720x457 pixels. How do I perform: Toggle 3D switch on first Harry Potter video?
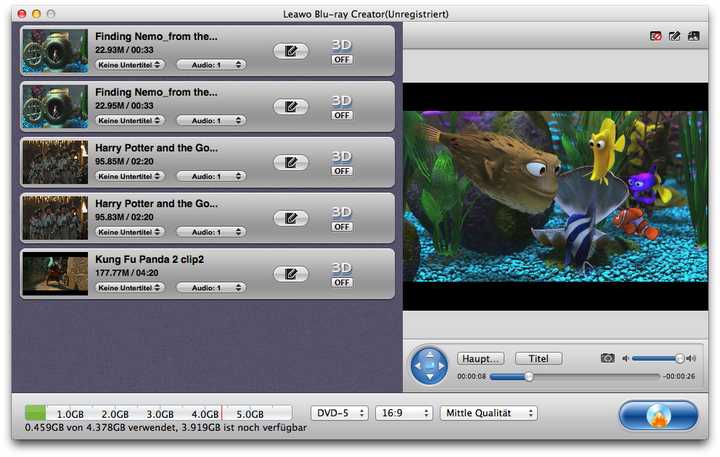click(x=342, y=171)
